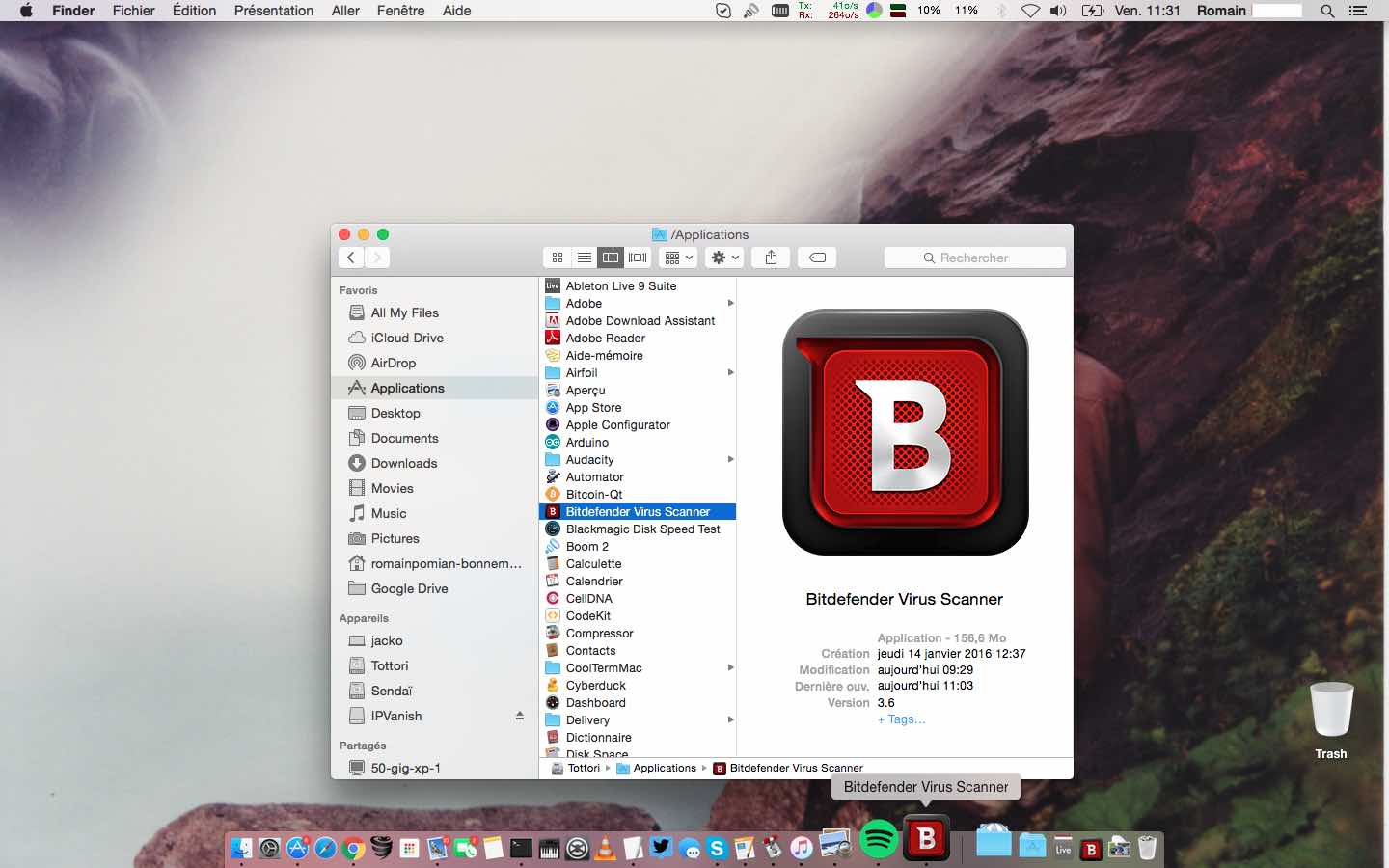Eject the IPVanish volume
The image size is (1389, 868).
tap(520, 716)
